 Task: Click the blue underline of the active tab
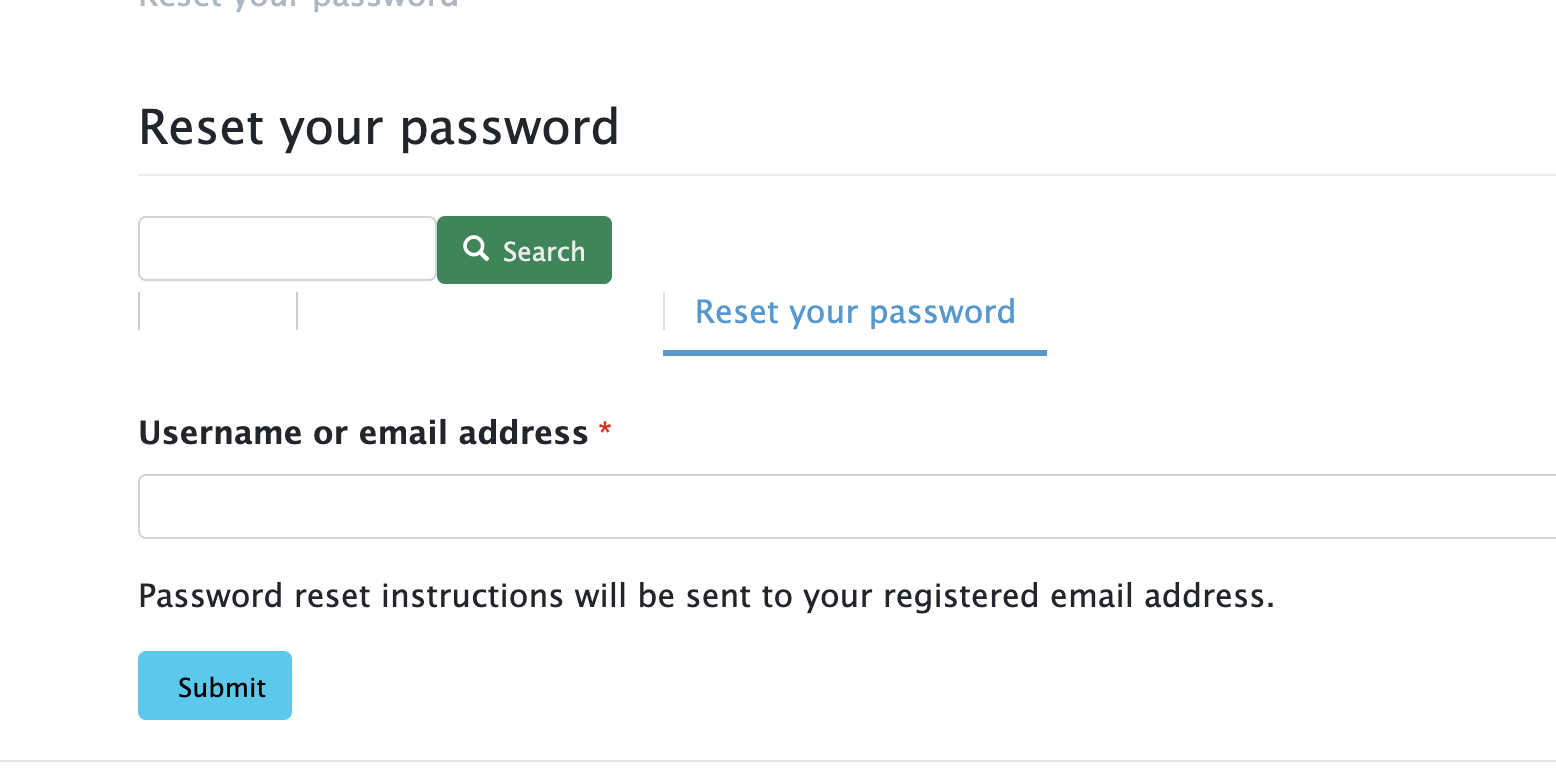(855, 353)
